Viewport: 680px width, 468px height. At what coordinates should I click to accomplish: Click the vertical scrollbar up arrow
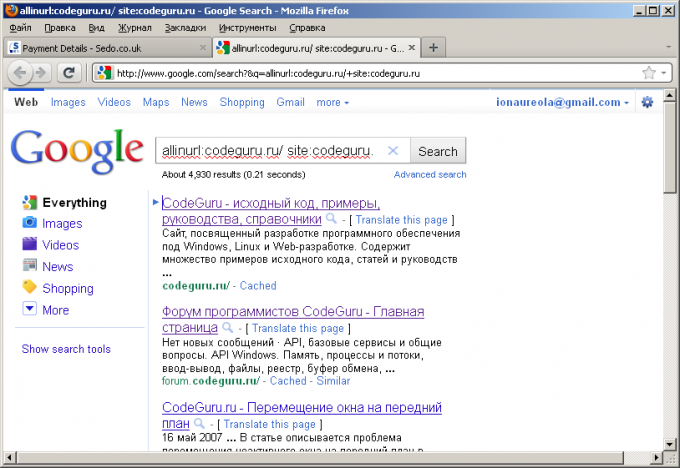click(670, 95)
